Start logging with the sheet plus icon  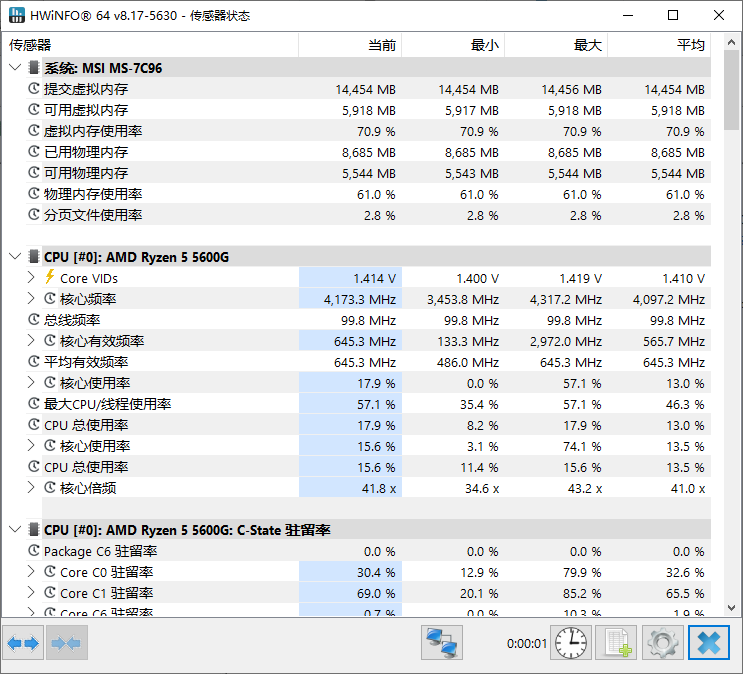click(617, 643)
